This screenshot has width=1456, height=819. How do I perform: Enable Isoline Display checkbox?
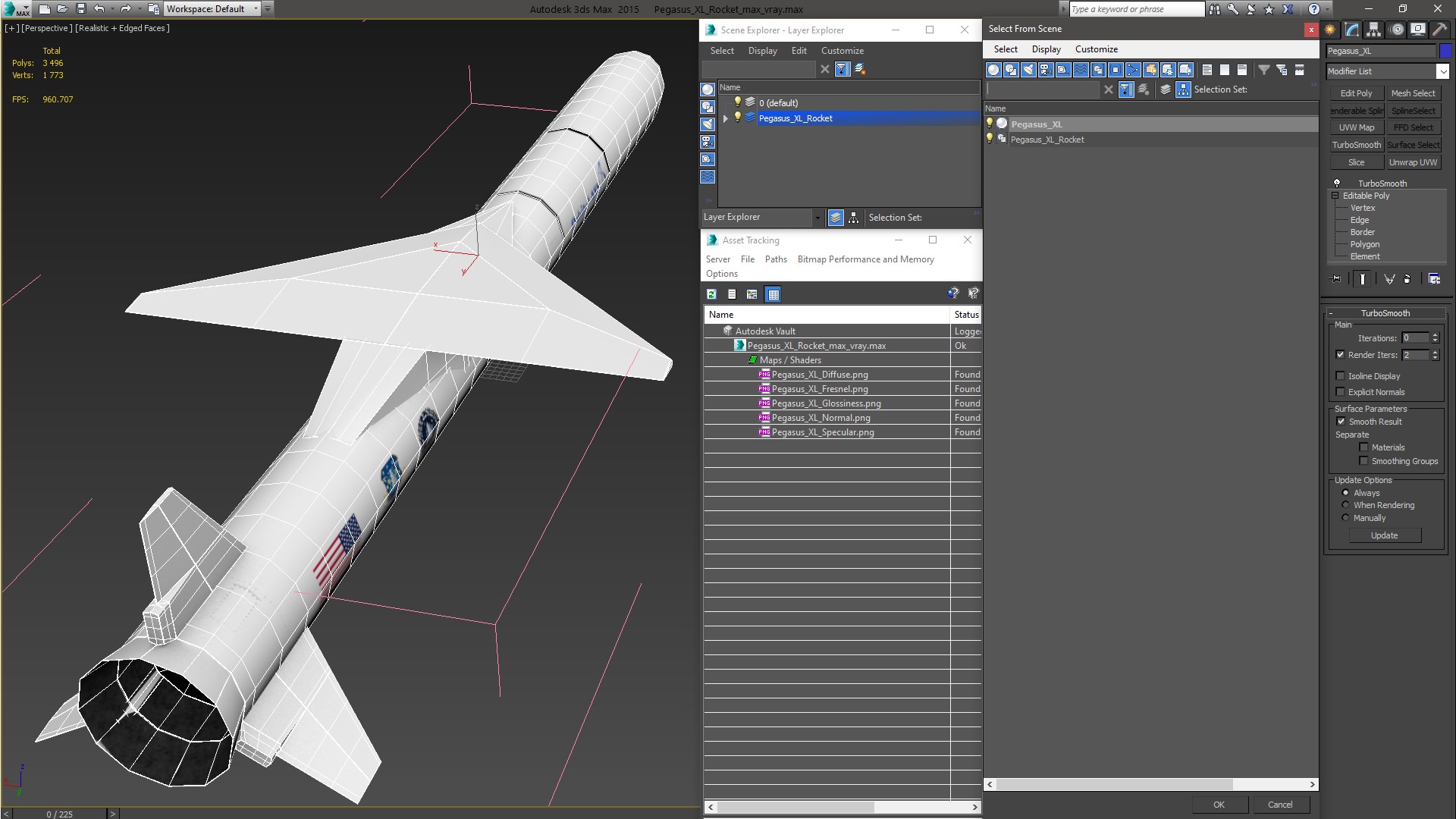pyautogui.click(x=1340, y=376)
